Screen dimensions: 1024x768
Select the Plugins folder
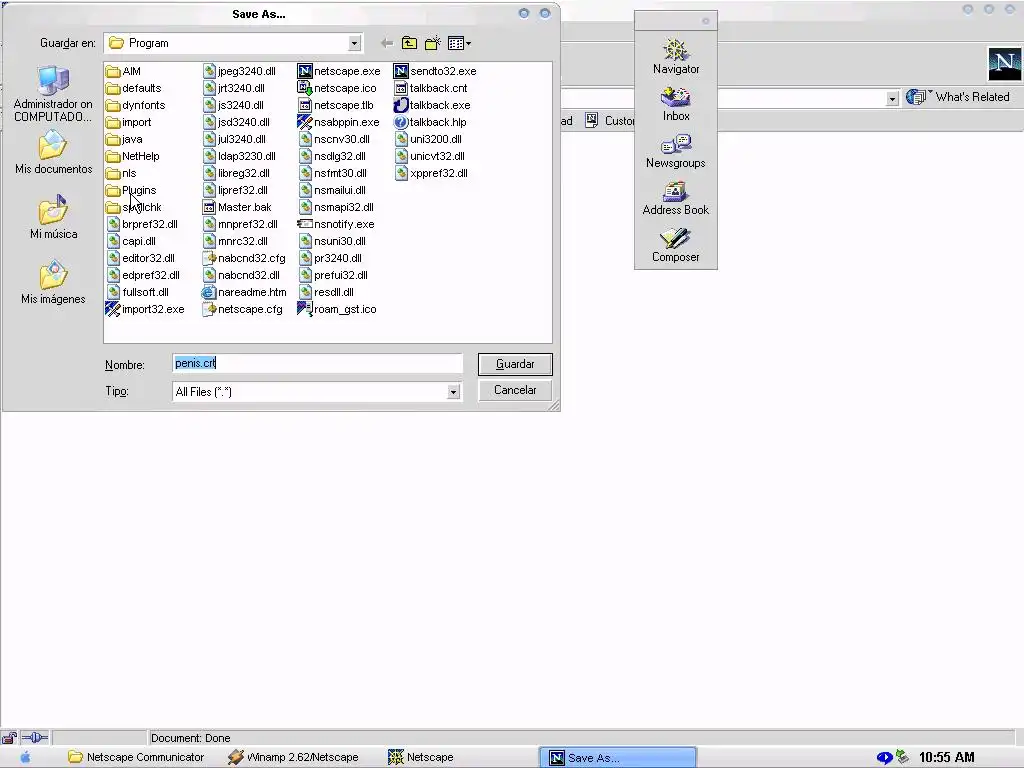pos(131,190)
